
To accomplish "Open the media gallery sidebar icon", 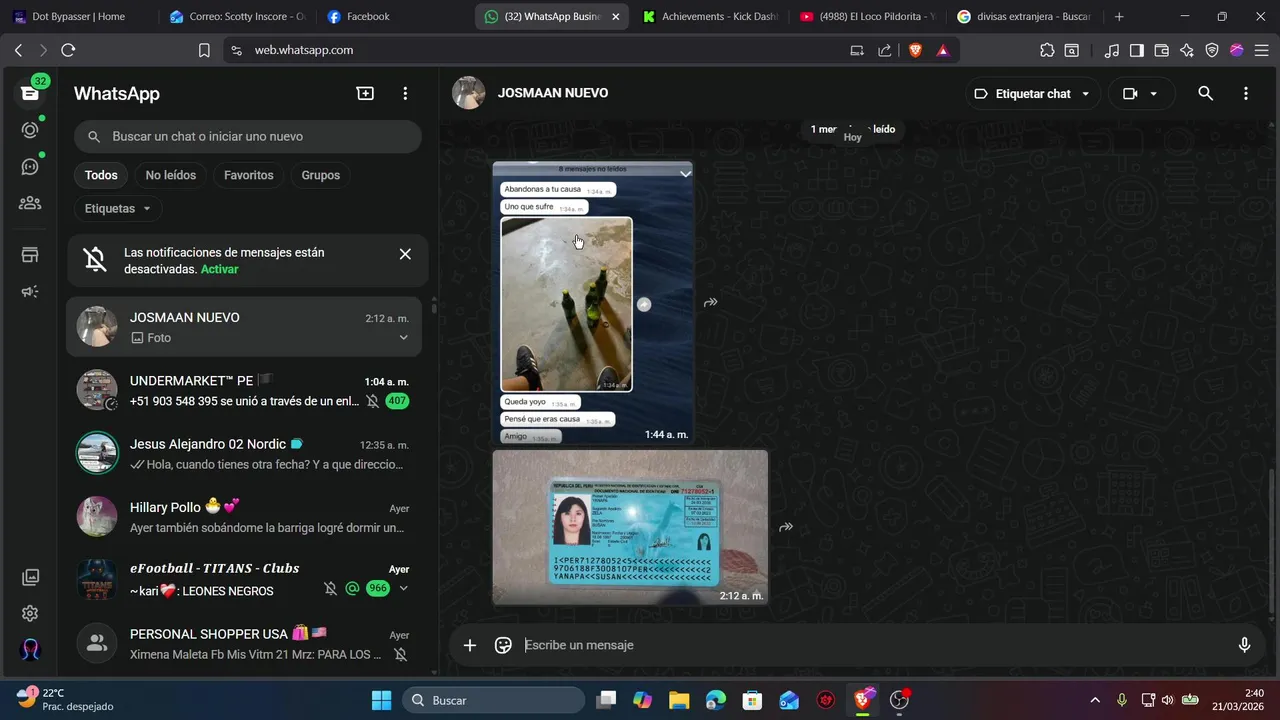I will pyautogui.click(x=30, y=577).
